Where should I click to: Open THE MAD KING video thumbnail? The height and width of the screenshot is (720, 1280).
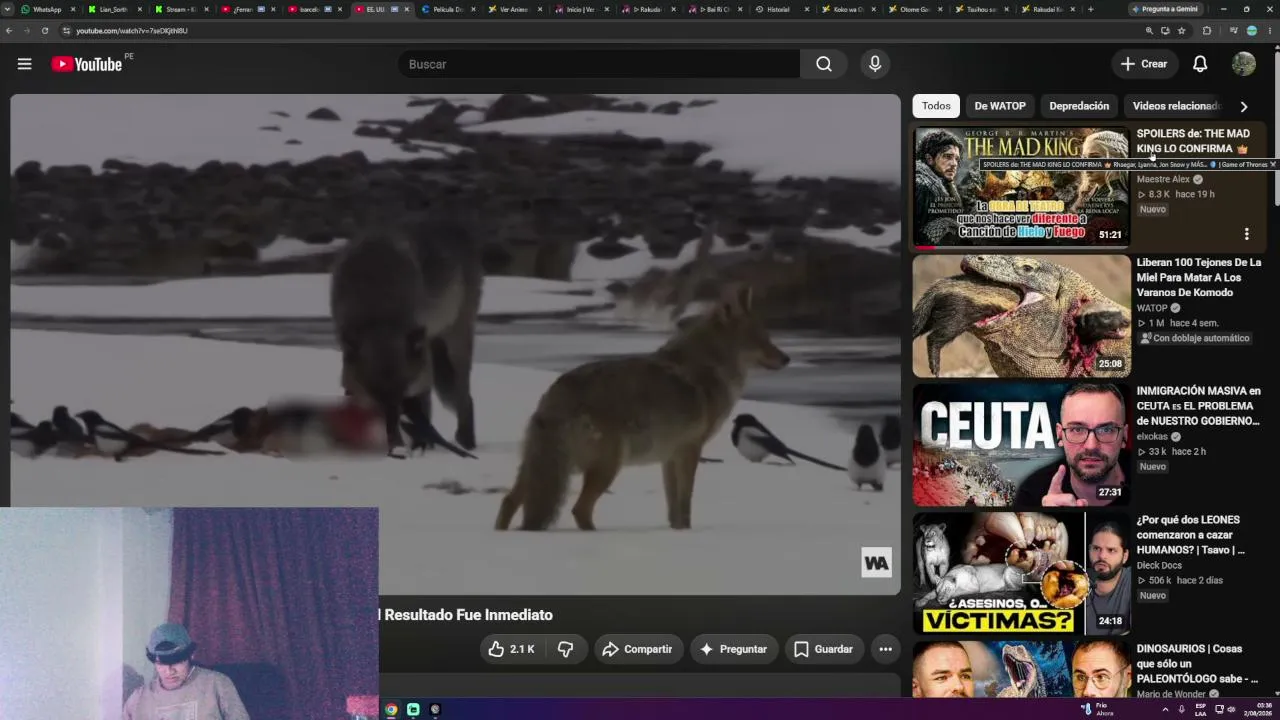(x=1021, y=187)
